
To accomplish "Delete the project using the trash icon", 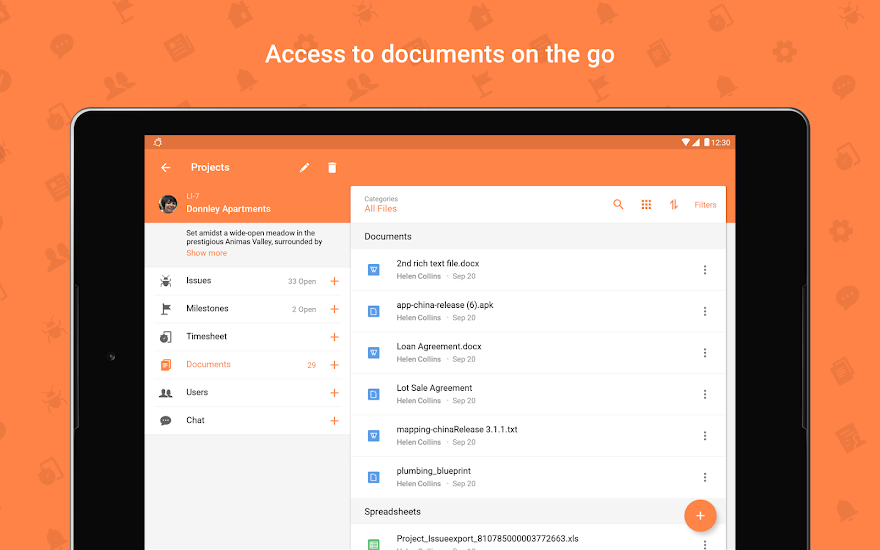I will coord(332,167).
